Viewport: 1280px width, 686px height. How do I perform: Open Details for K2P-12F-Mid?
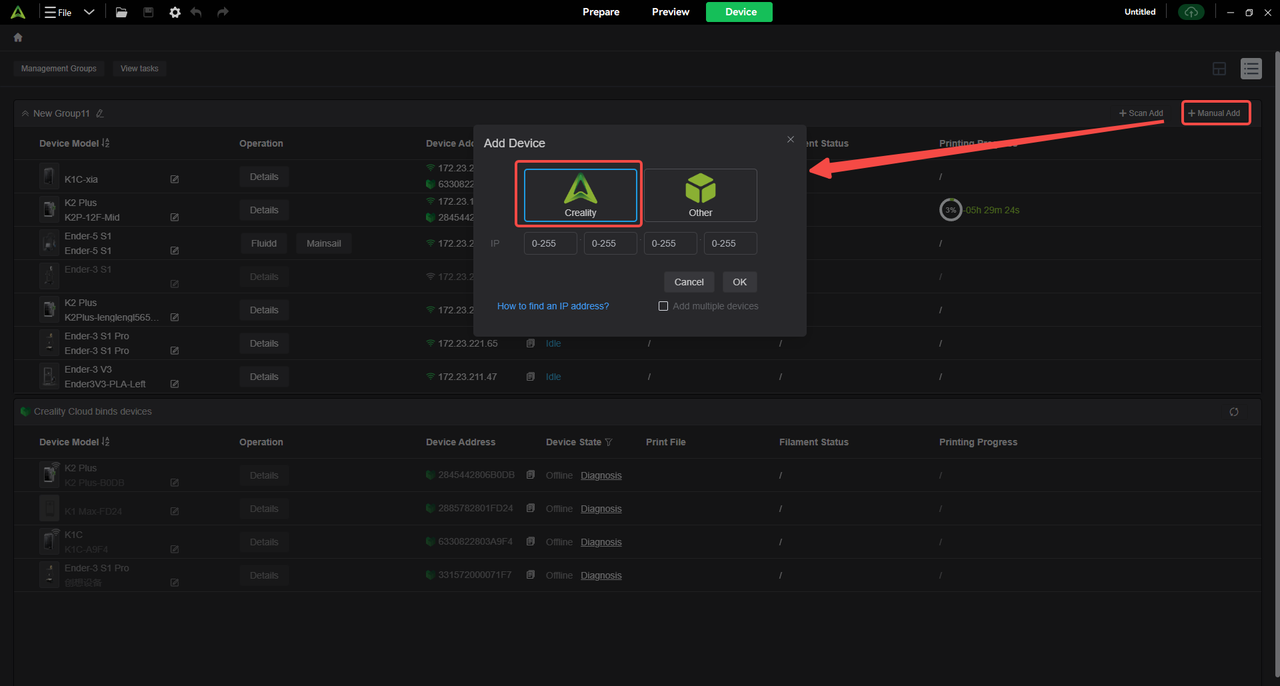coord(264,210)
